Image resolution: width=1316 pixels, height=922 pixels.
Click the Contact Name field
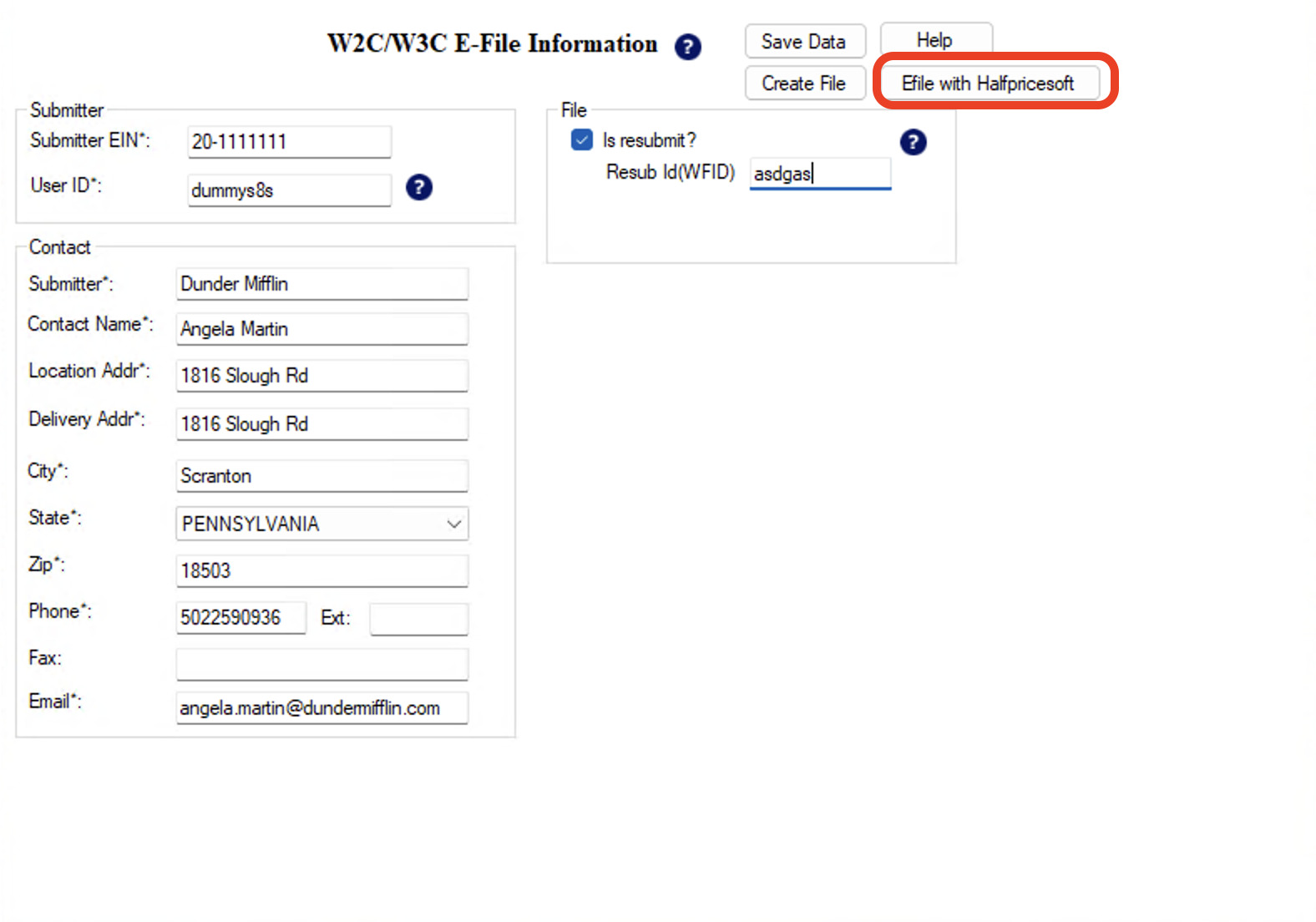[x=321, y=329]
